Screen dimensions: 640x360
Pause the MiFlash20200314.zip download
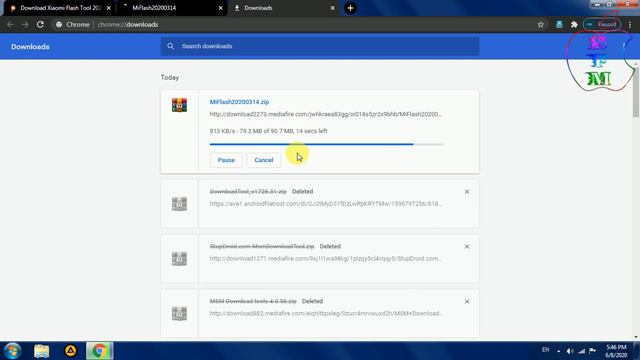pyautogui.click(x=226, y=160)
